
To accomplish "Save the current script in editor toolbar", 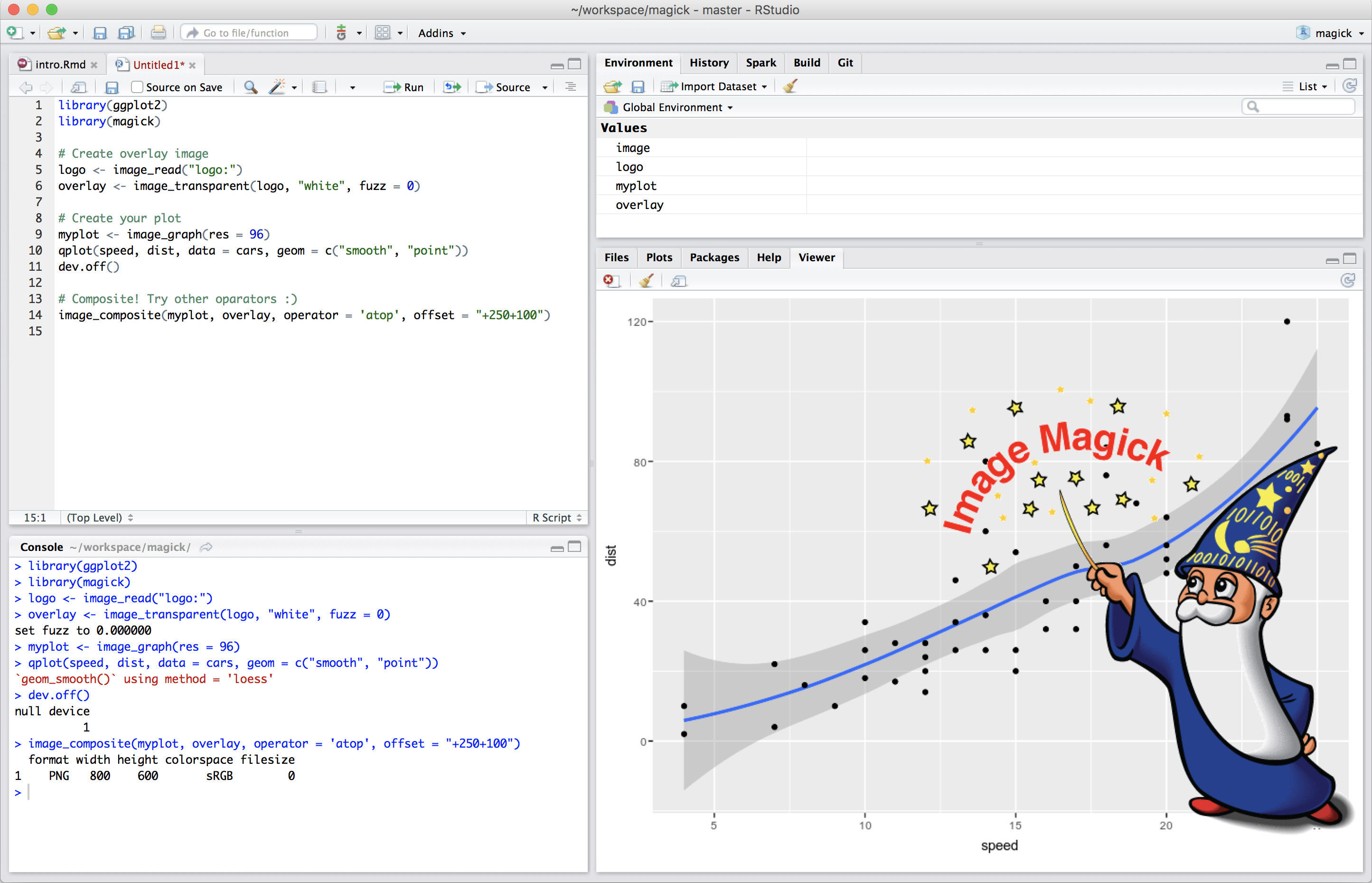I will (112, 87).
